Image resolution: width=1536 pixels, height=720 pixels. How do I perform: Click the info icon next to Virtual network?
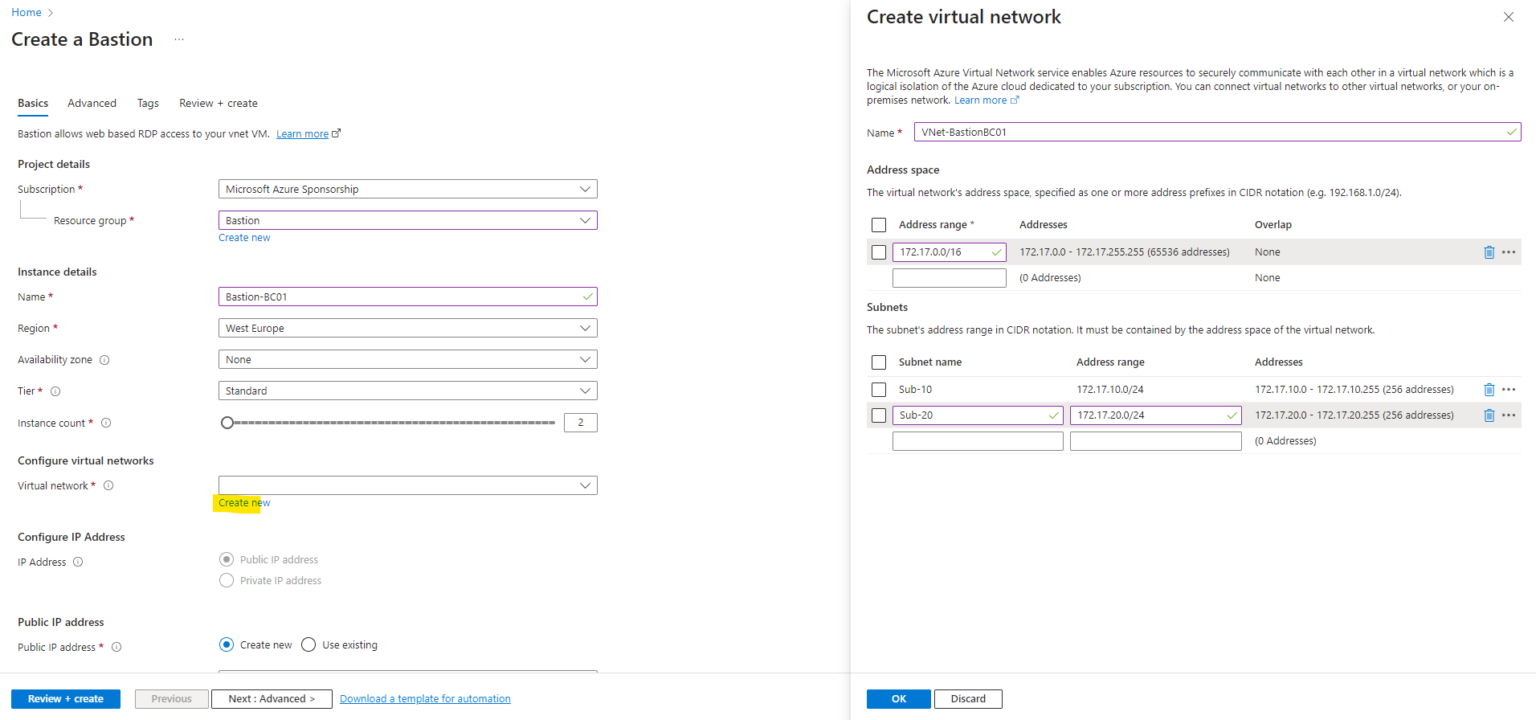109,485
